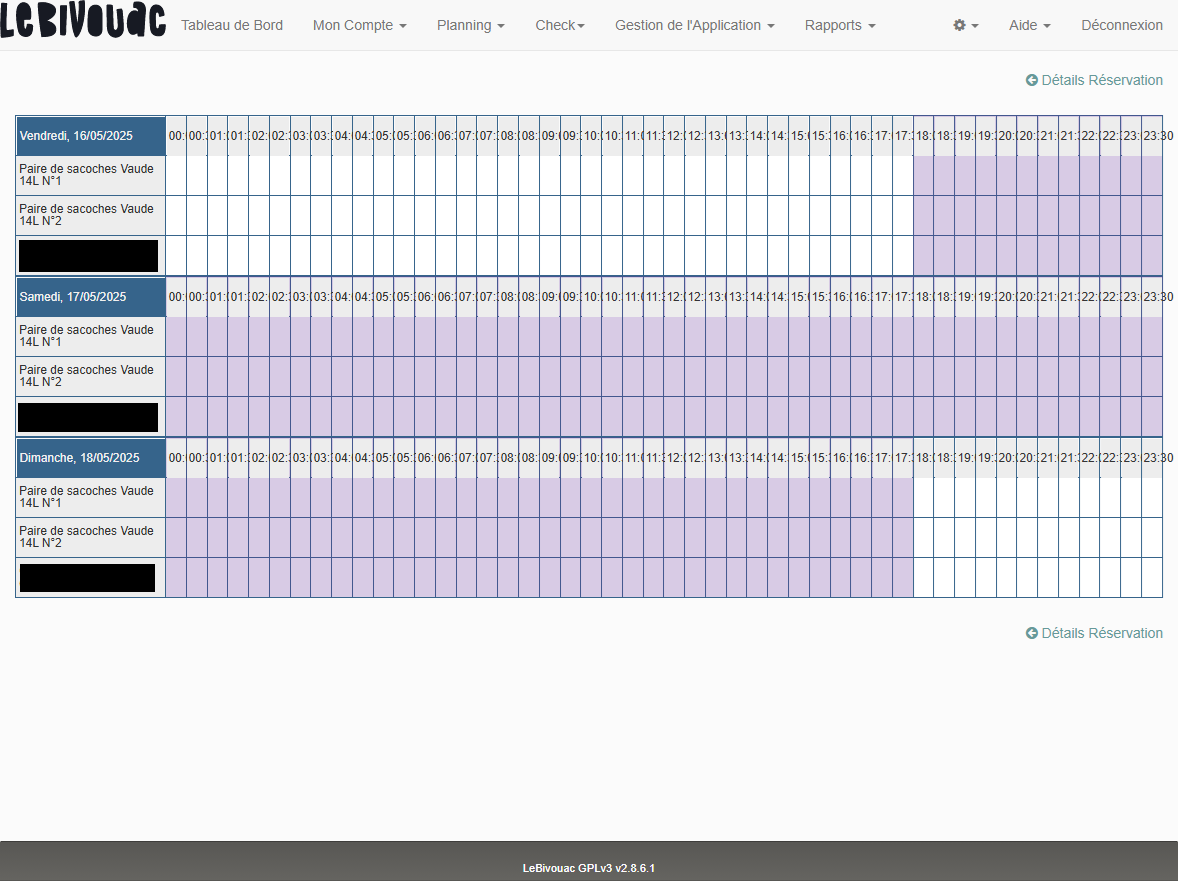Go to Tableau de Bord
The image size is (1178, 881).
[232, 25]
